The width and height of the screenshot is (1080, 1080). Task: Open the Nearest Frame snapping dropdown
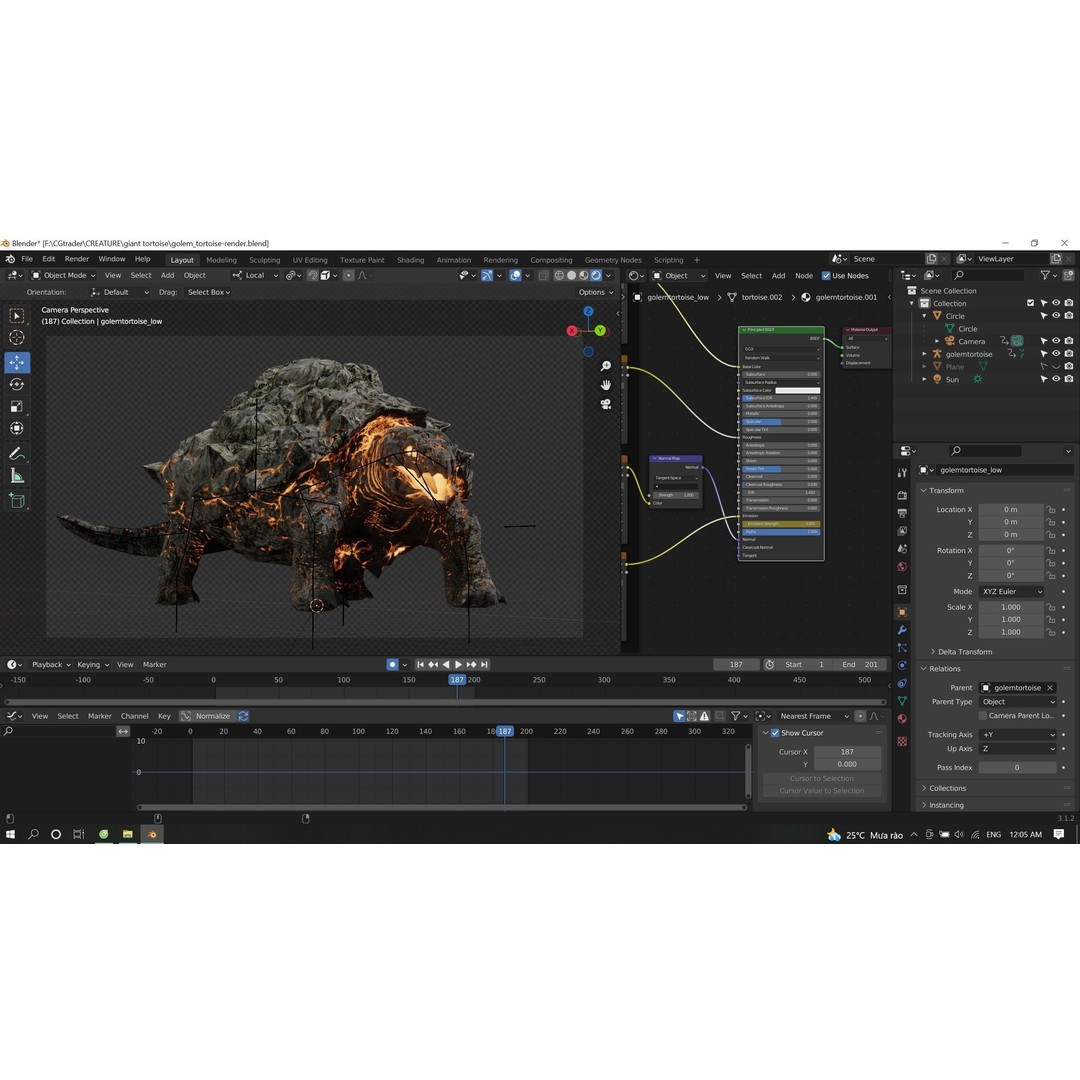pyautogui.click(x=814, y=716)
